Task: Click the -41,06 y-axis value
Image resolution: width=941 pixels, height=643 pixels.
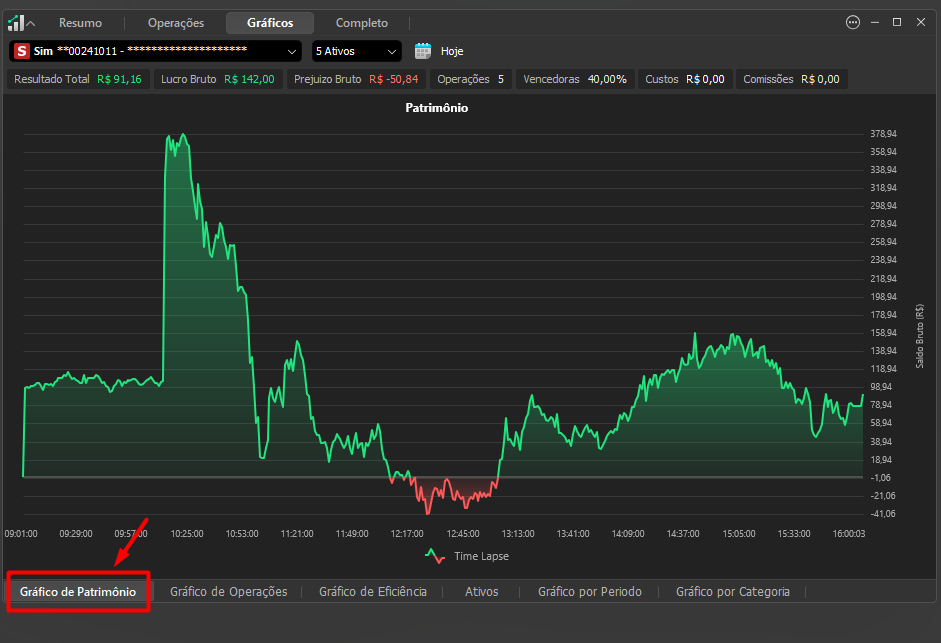Action: [x=883, y=514]
